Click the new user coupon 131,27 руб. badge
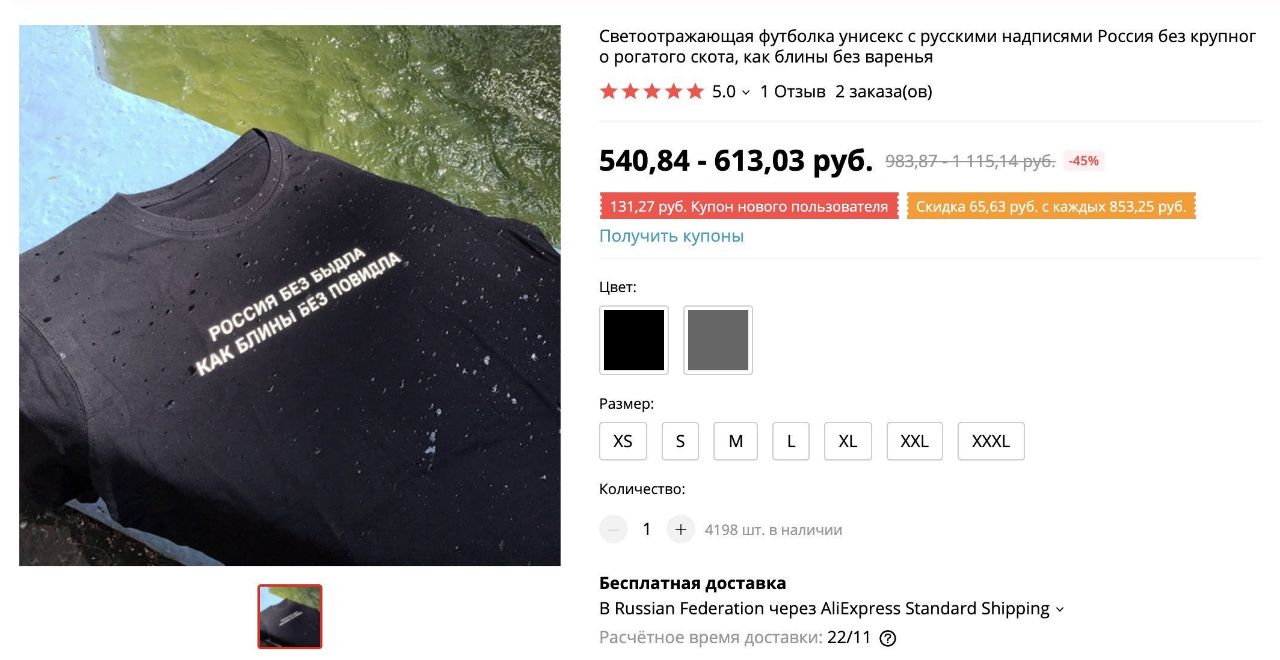This screenshot has height=660, width=1280. pyautogui.click(x=749, y=207)
